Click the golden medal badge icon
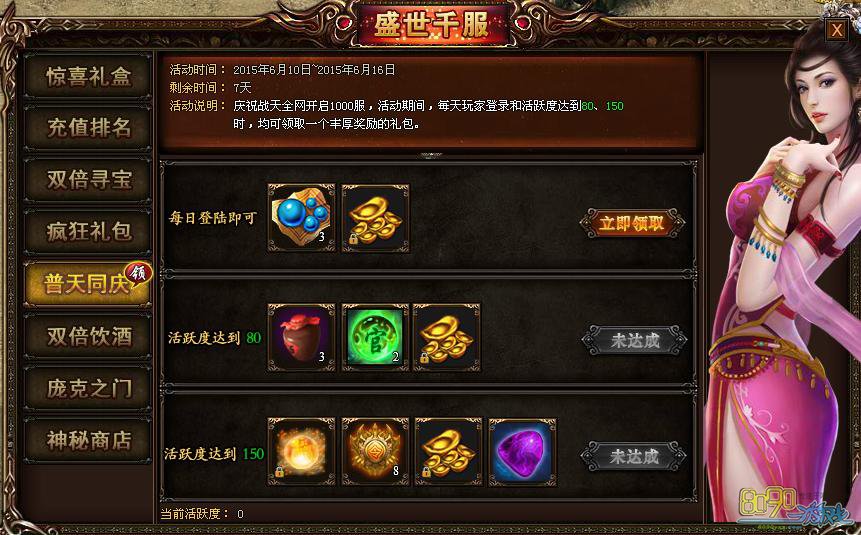 [x=376, y=452]
